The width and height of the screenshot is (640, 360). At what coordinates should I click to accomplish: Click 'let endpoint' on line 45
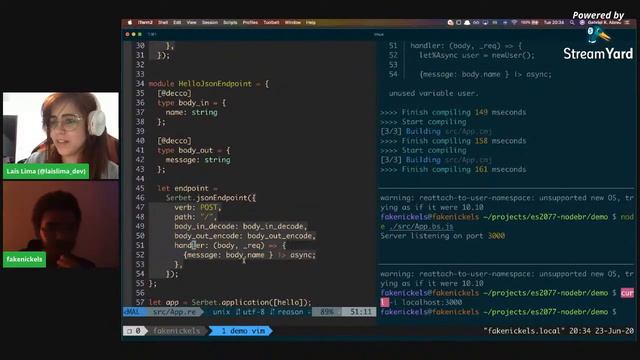(x=183, y=189)
